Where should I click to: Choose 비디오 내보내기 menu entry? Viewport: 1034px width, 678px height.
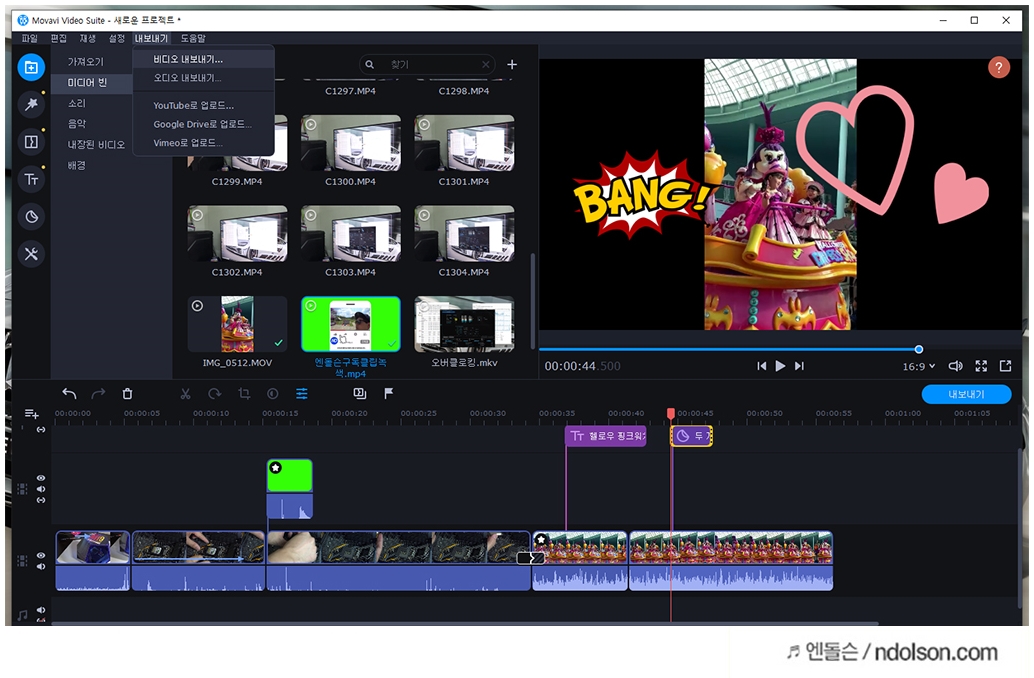[x=203, y=59]
